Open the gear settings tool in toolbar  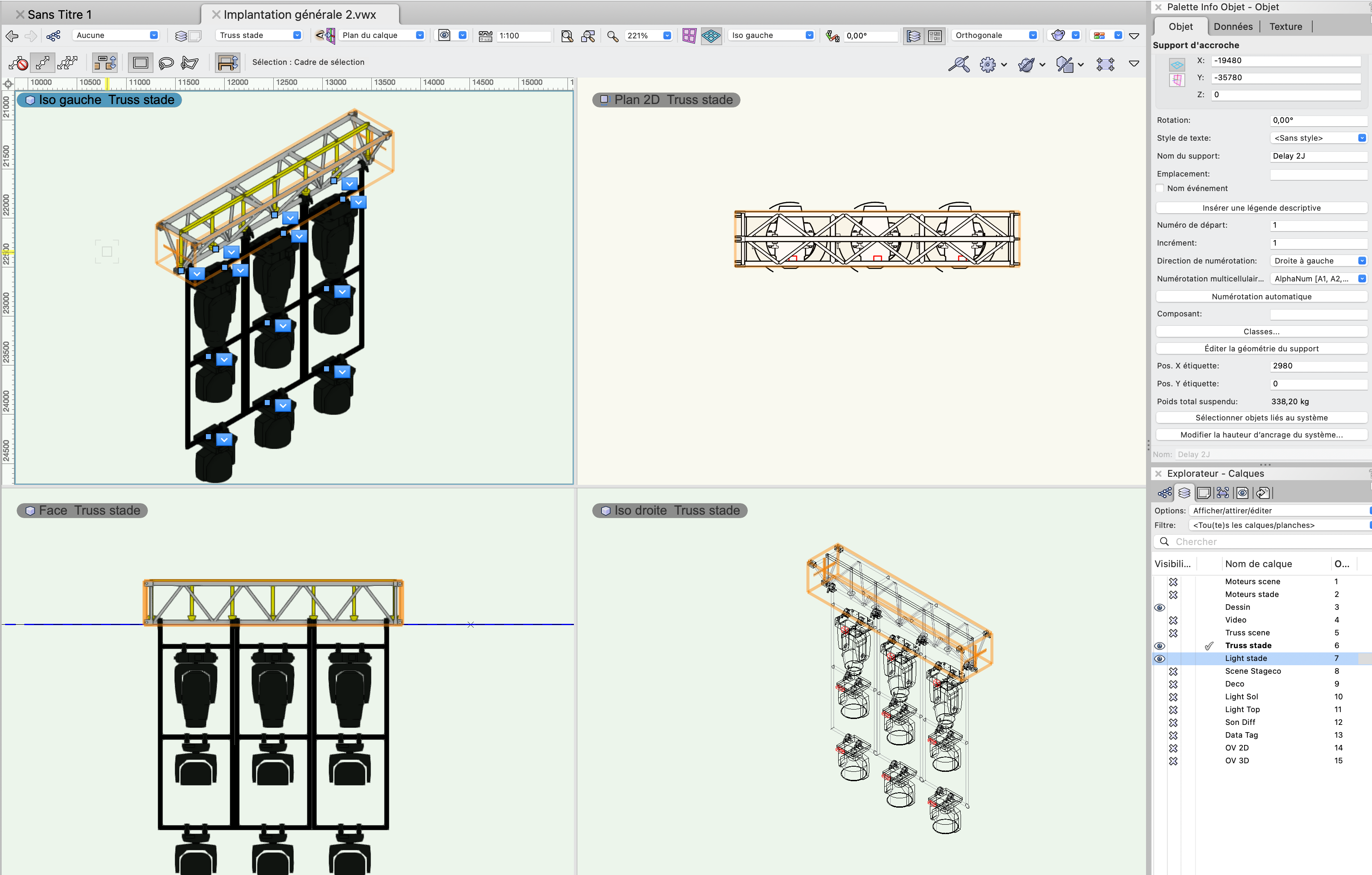pyautogui.click(x=987, y=64)
